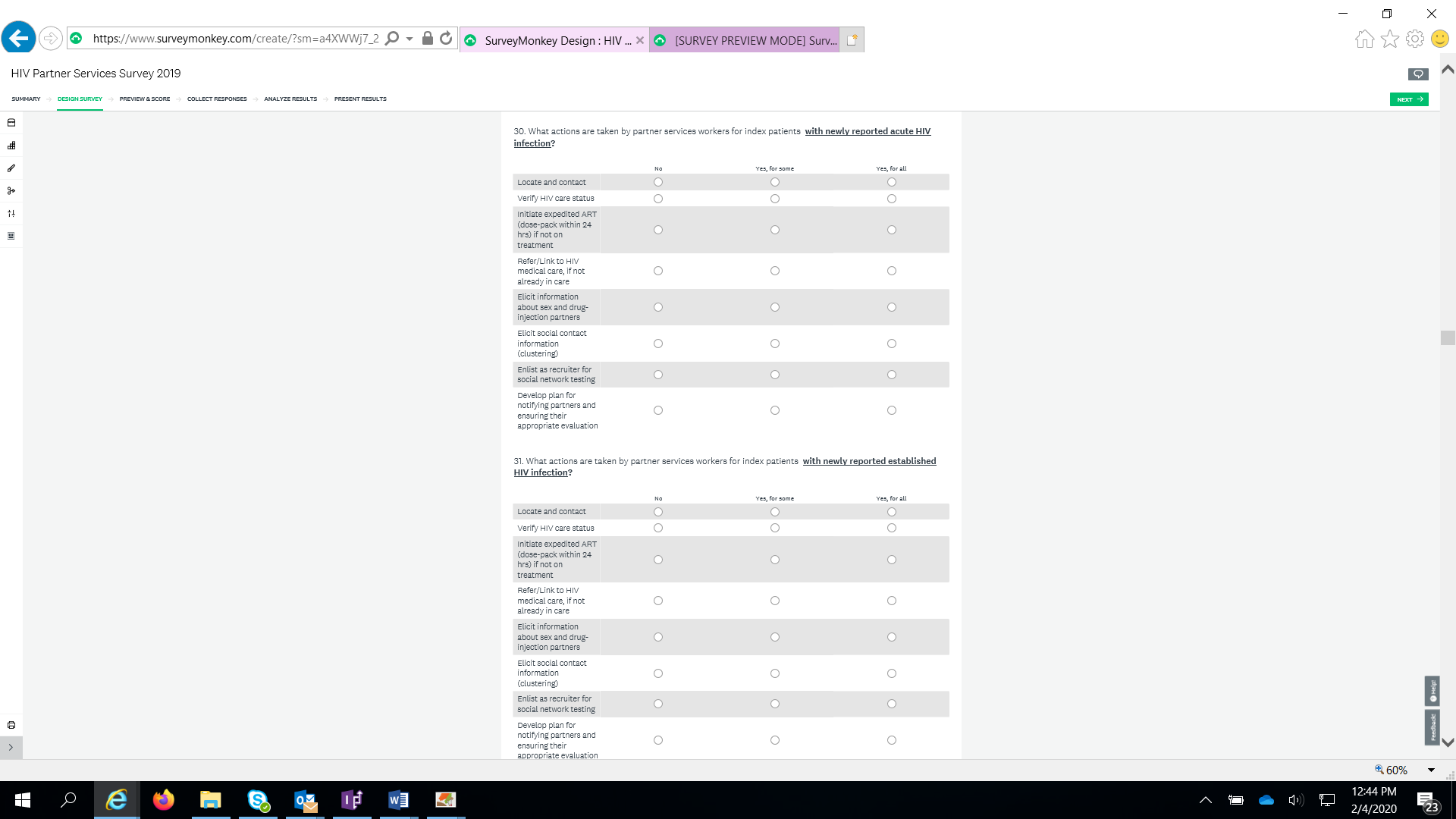
Task: Go to Analyze Results tab
Action: (x=290, y=99)
